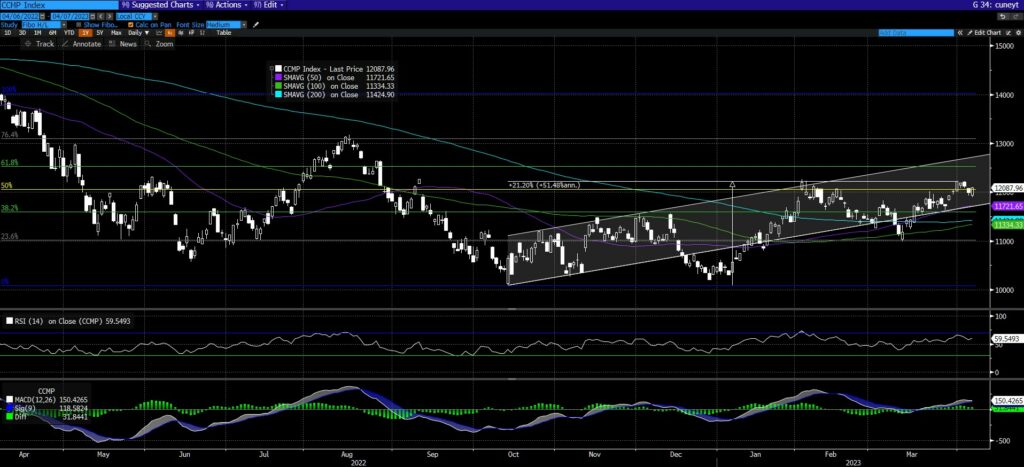Viewport: 1024px width, 467px height.
Task: Activate the Zoom magnifier tool
Action: point(158,44)
